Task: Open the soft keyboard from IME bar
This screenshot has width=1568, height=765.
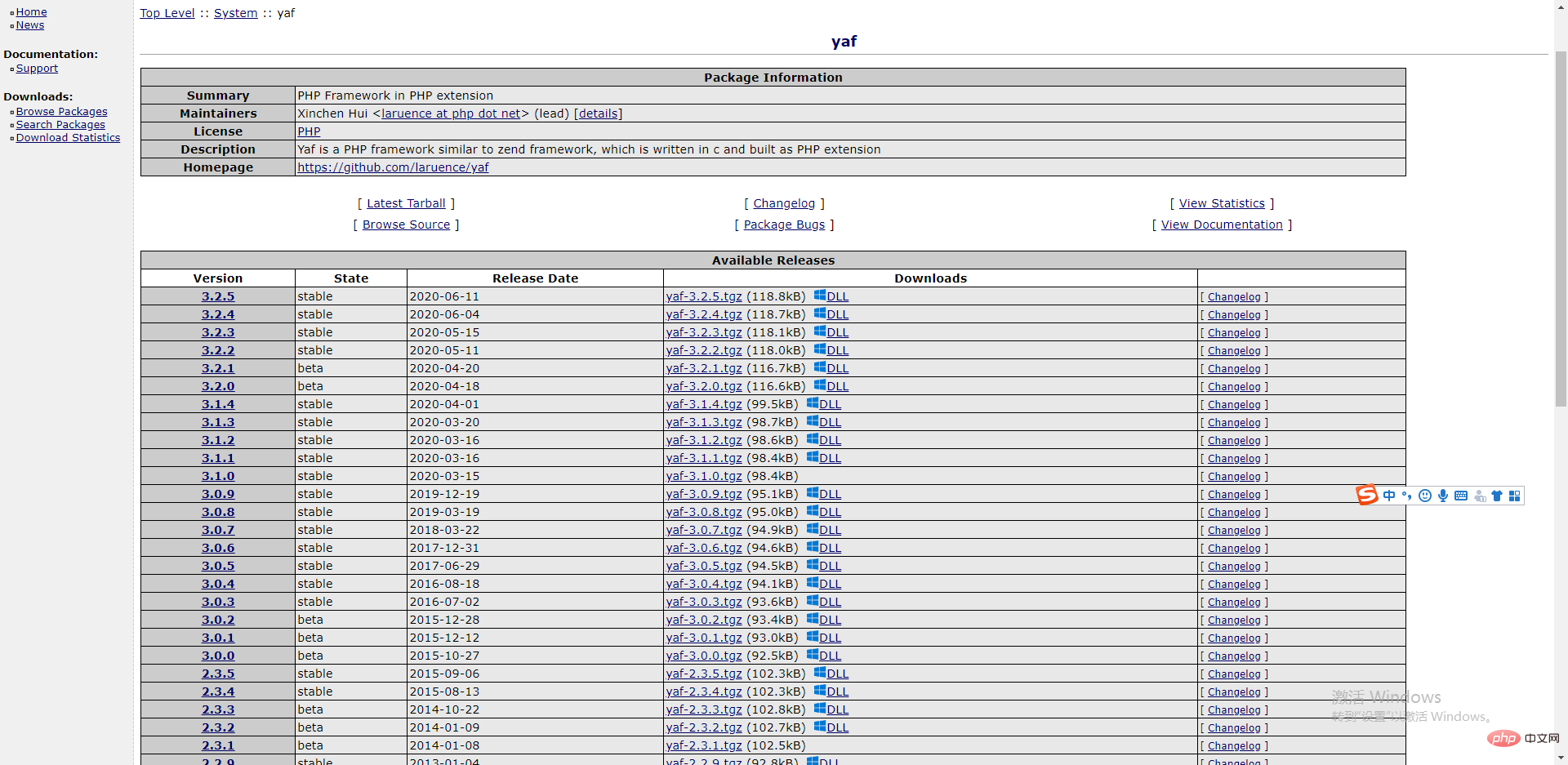Action: (x=1461, y=496)
